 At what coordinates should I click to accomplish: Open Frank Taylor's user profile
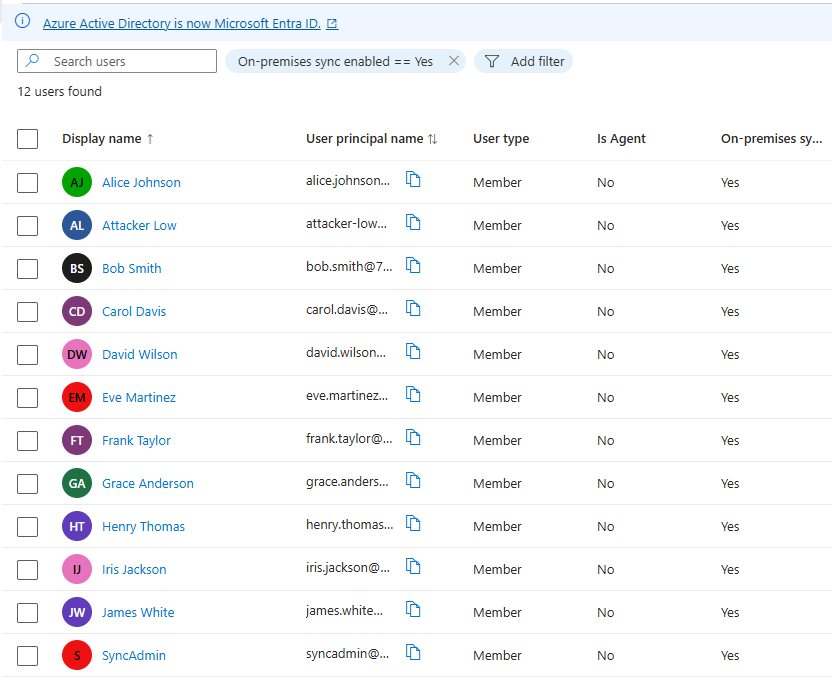pyautogui.click(x=136, y=440)
